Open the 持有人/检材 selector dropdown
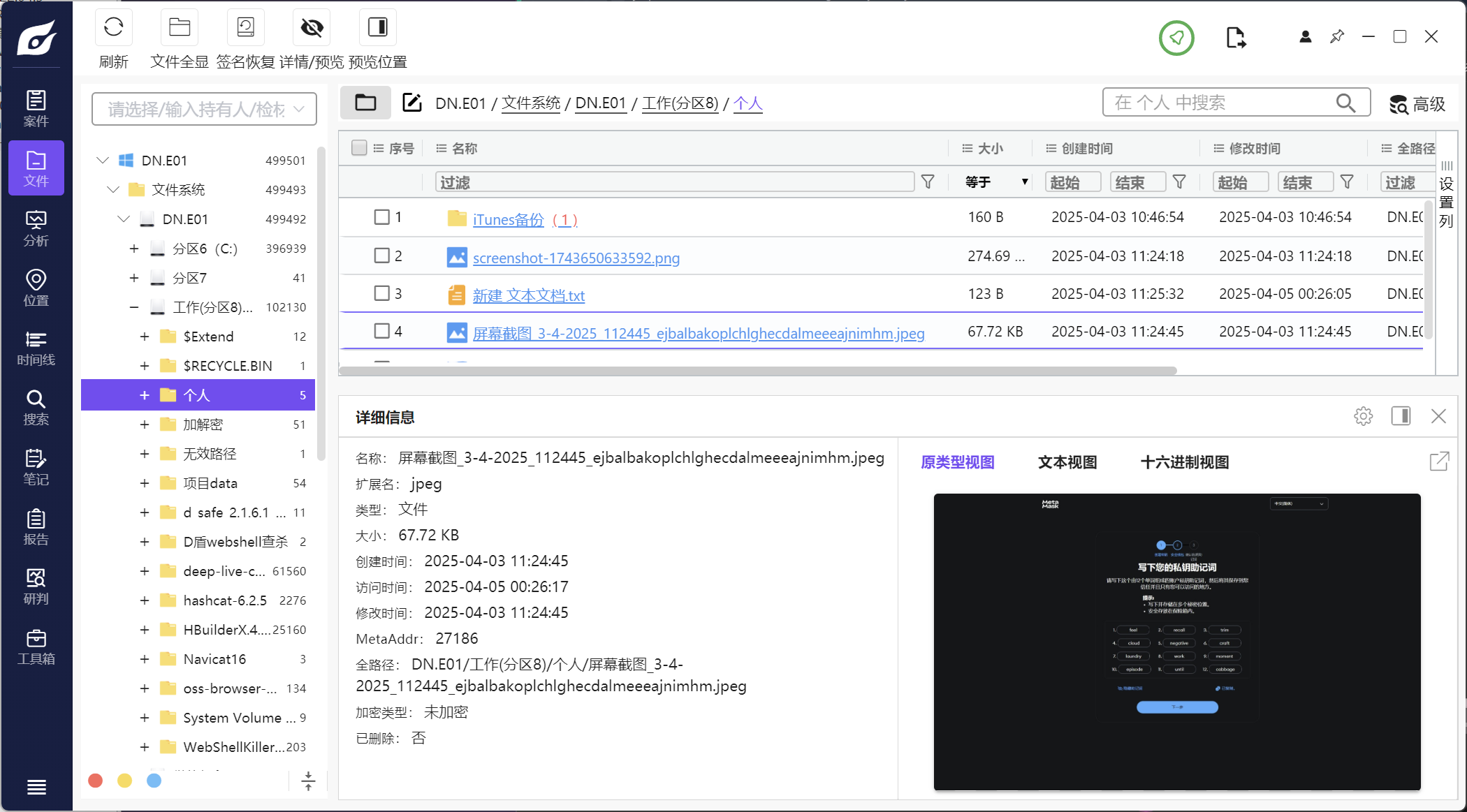Screen dimensions: 1467x812 204,109
